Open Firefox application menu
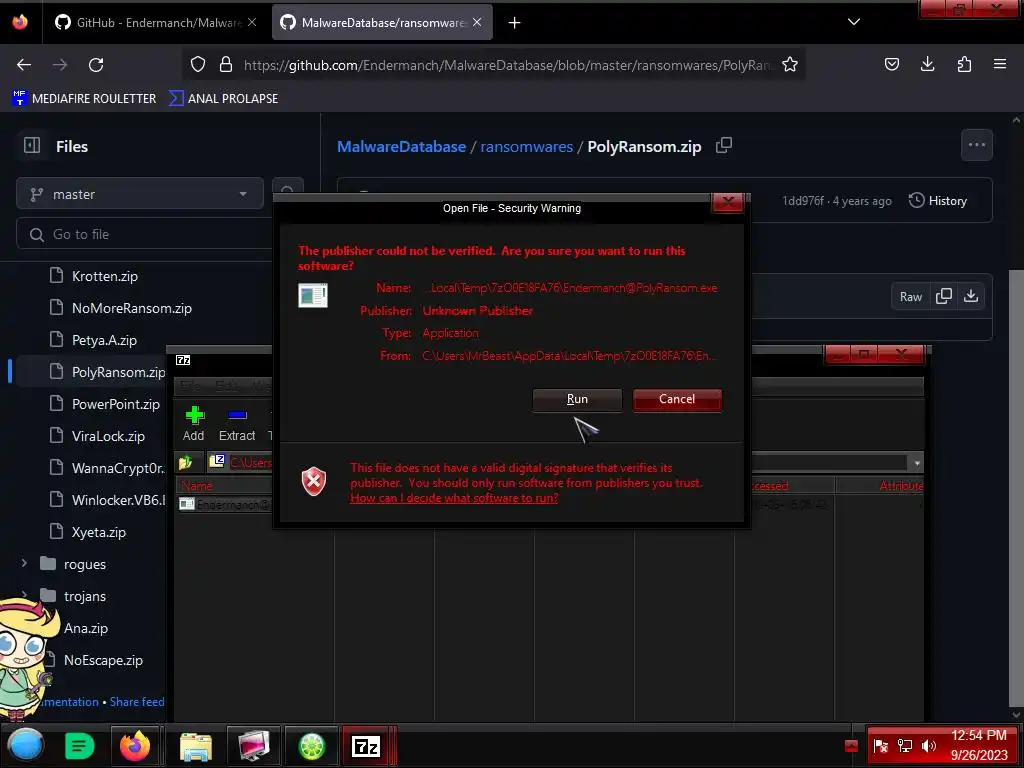Viewport: 1024px width, 768px height. coord(1000,64)
